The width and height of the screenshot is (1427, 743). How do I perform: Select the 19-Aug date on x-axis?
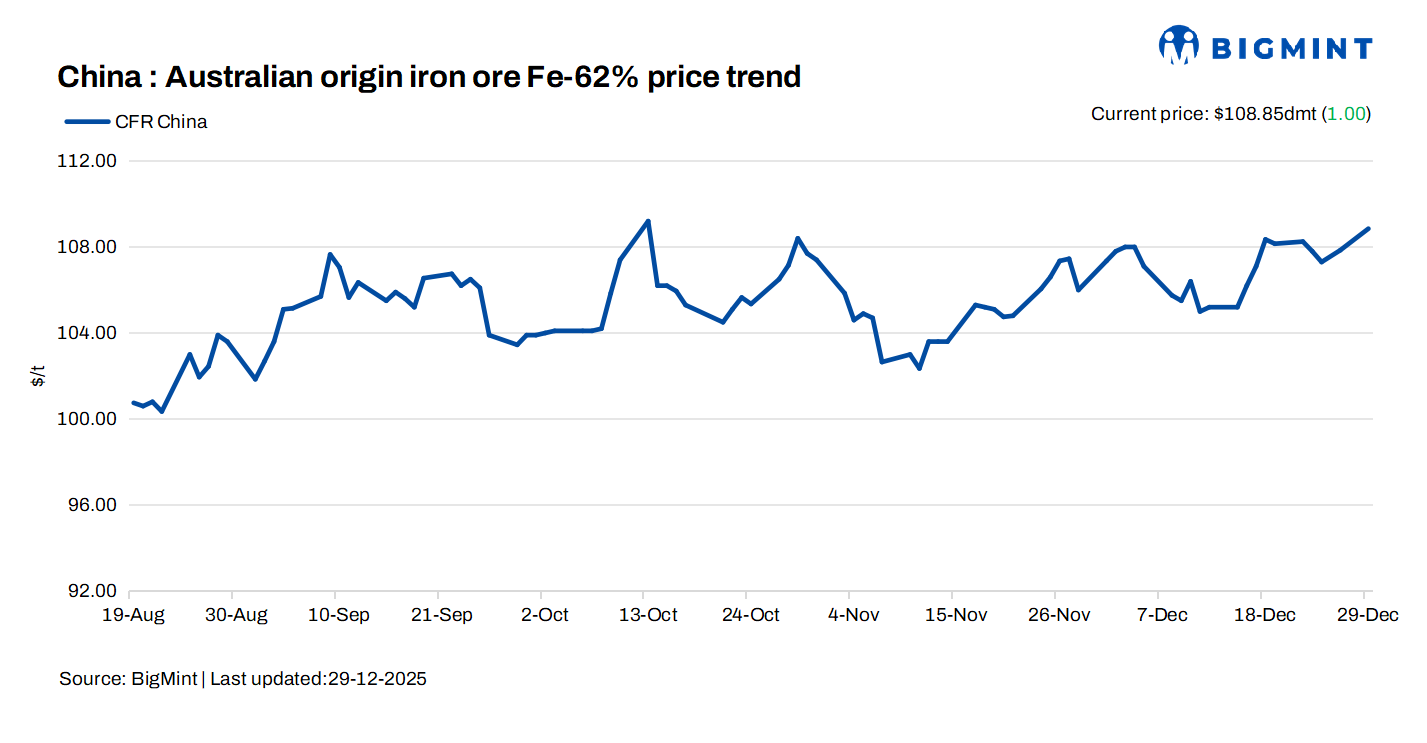click(x=132, y=615)
